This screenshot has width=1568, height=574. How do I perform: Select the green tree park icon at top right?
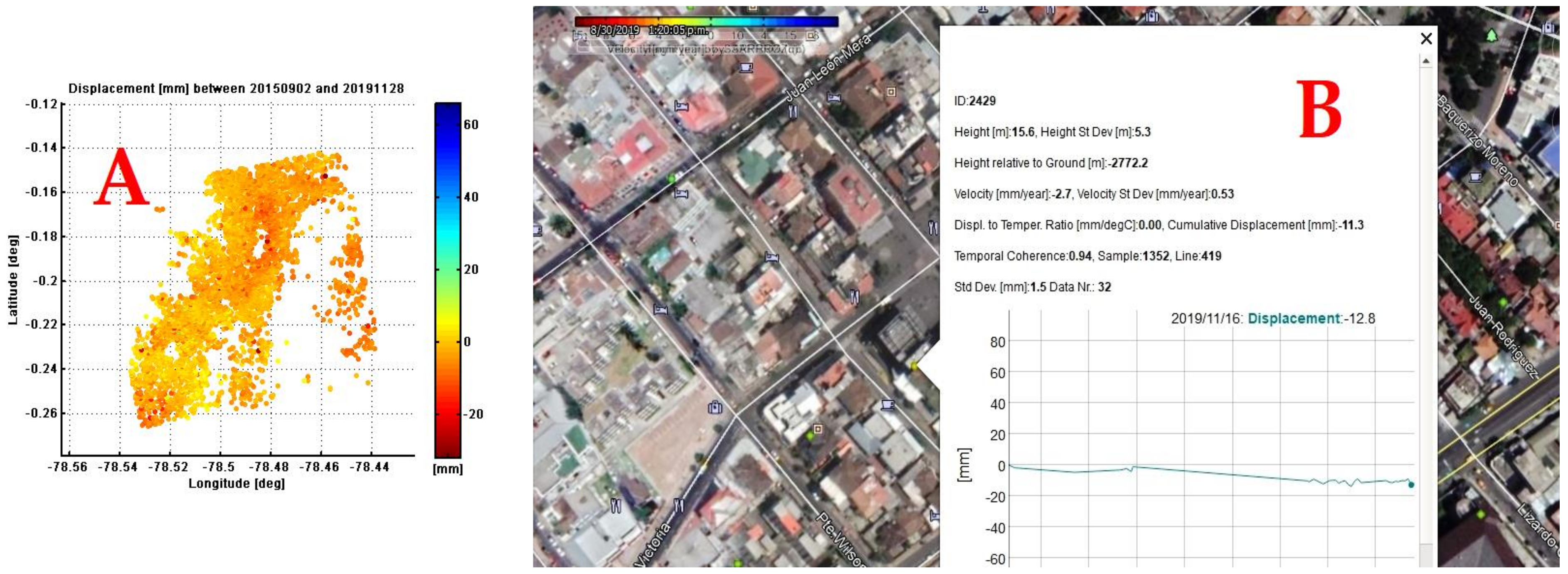pos(1492,36)
